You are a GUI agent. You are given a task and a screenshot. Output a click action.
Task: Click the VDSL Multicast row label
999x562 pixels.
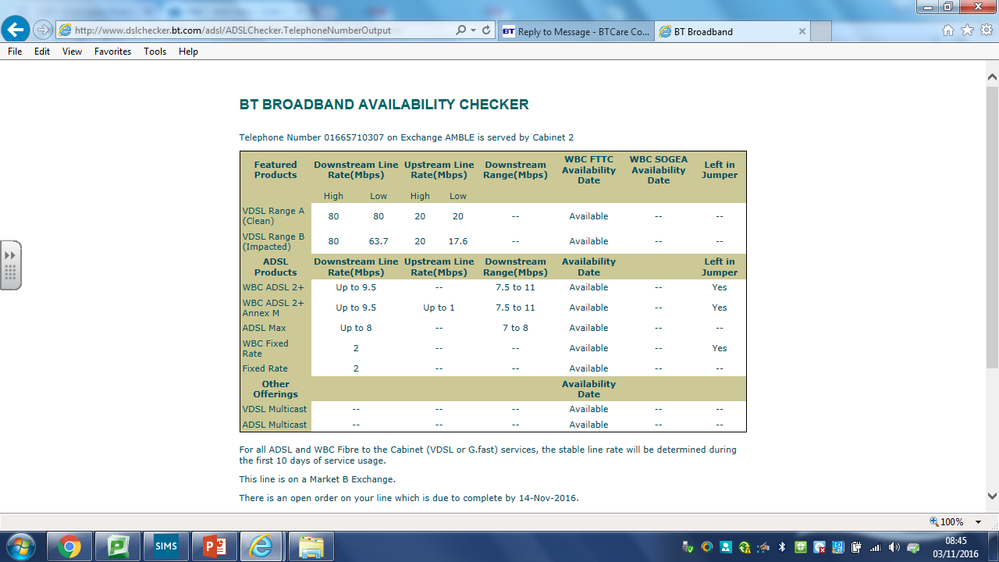tap(274, 409)
